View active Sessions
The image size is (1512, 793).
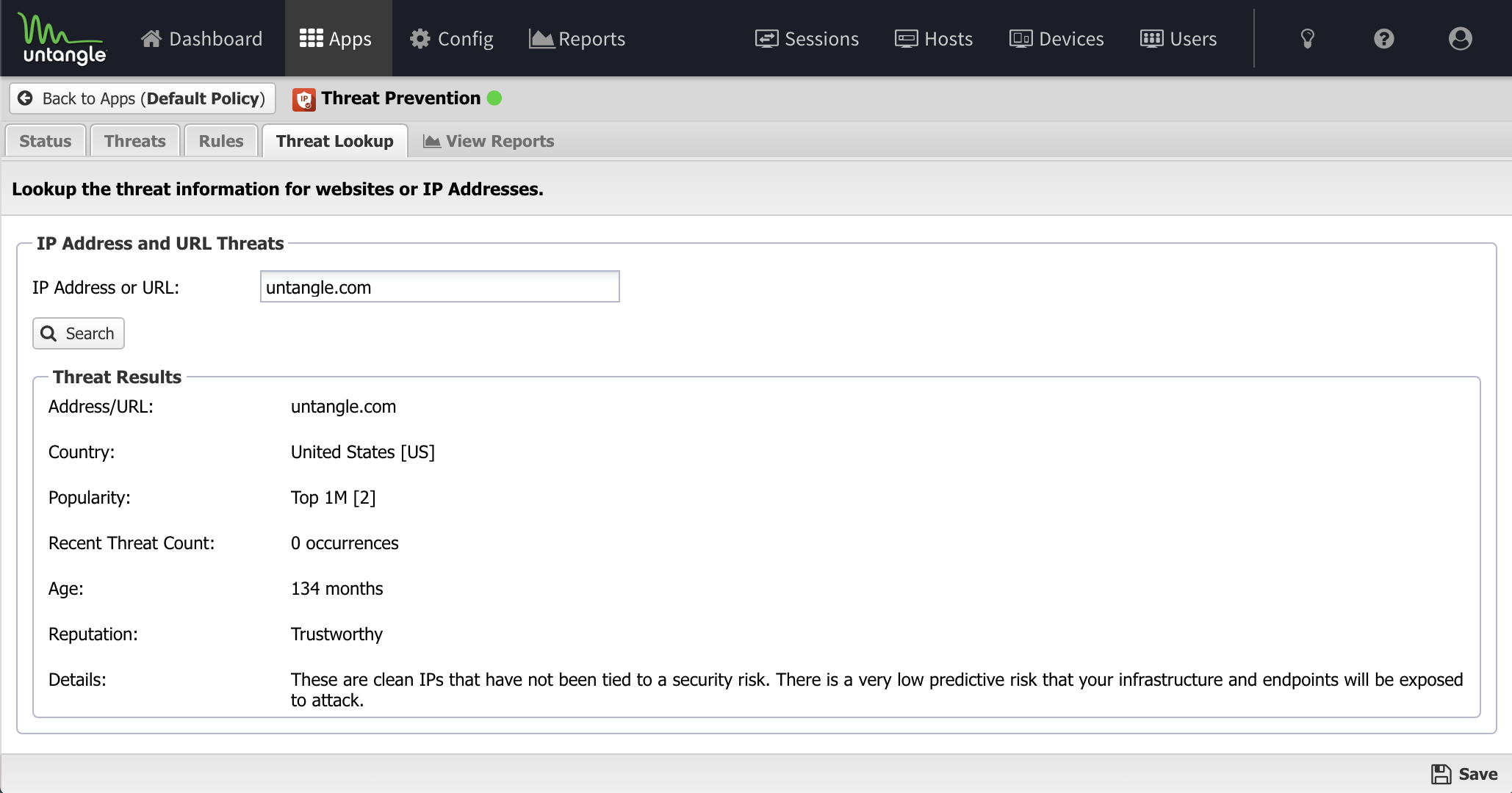point(807,38)
